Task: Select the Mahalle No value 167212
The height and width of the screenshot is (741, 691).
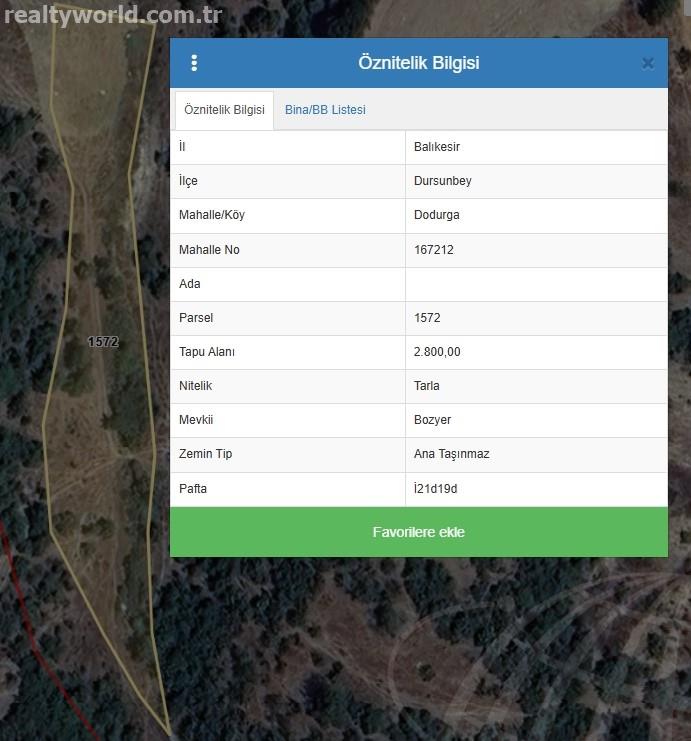Action: click(433, 250)
